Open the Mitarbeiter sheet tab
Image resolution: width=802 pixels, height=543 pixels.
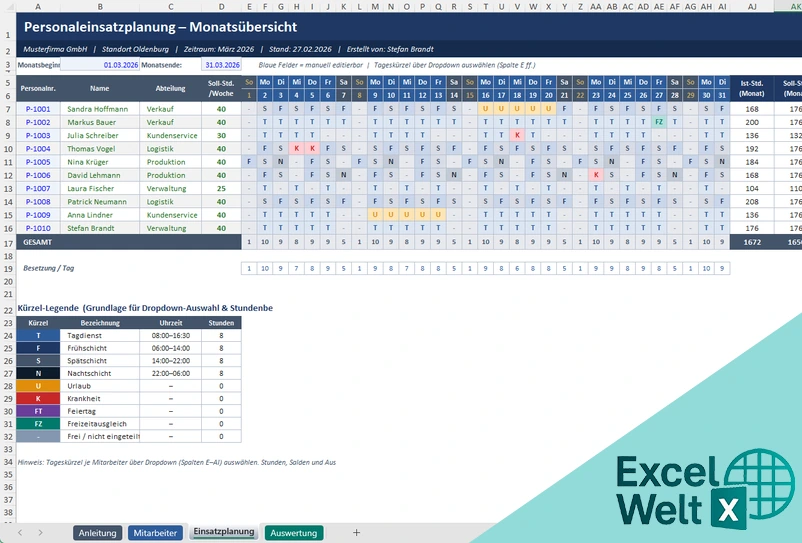[155, 533]
